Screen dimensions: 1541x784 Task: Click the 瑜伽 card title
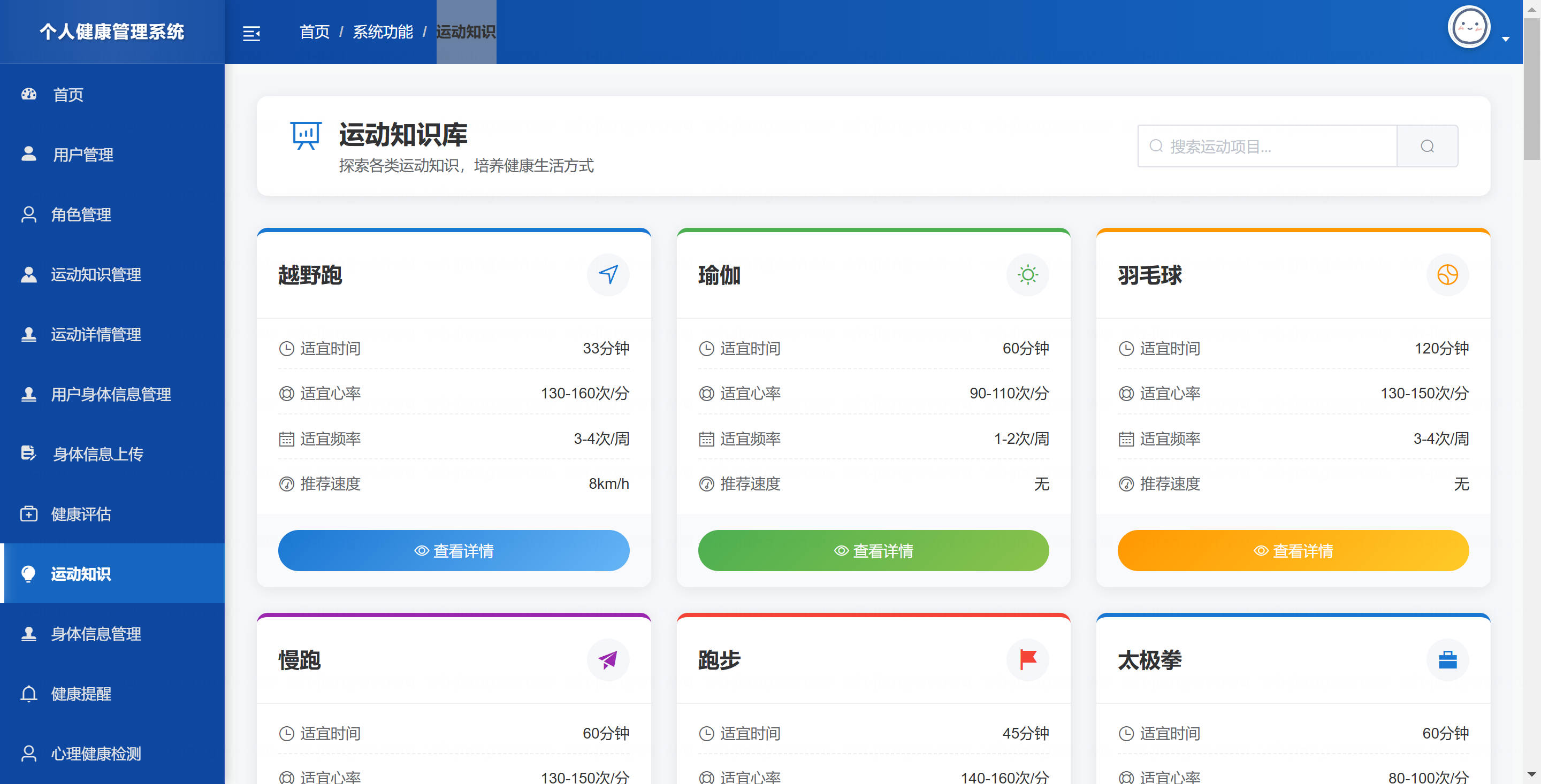tap(719, 275)
